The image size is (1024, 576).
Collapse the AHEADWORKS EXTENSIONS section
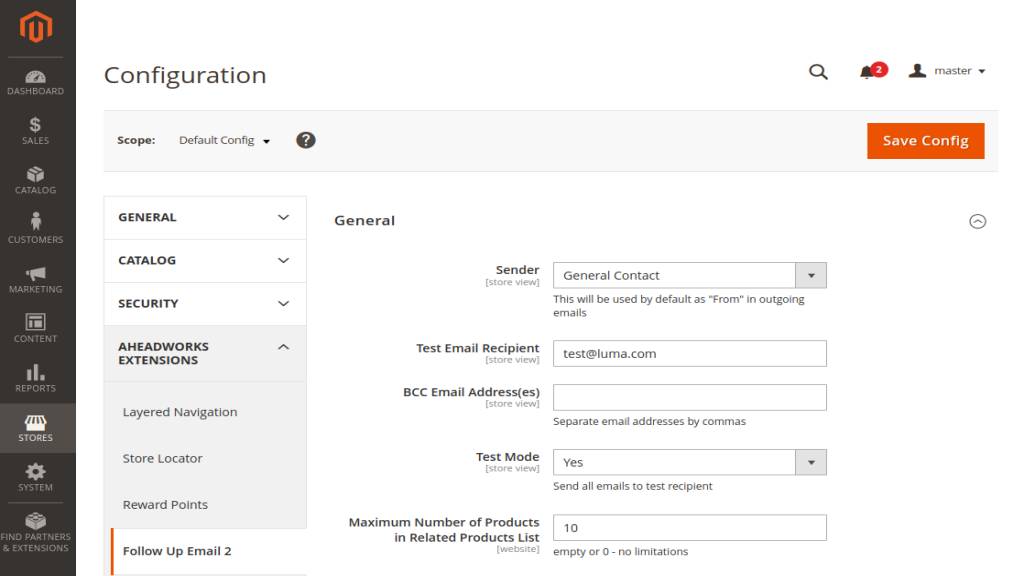pyautogui.click(x=205, y=353)
